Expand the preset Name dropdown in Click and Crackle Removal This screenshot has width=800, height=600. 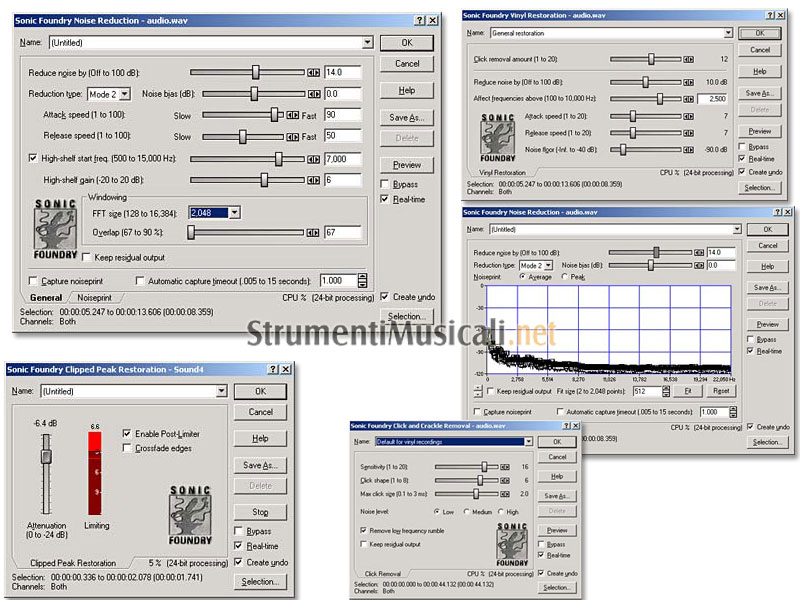pyautogui.click(x=528, y=441)
